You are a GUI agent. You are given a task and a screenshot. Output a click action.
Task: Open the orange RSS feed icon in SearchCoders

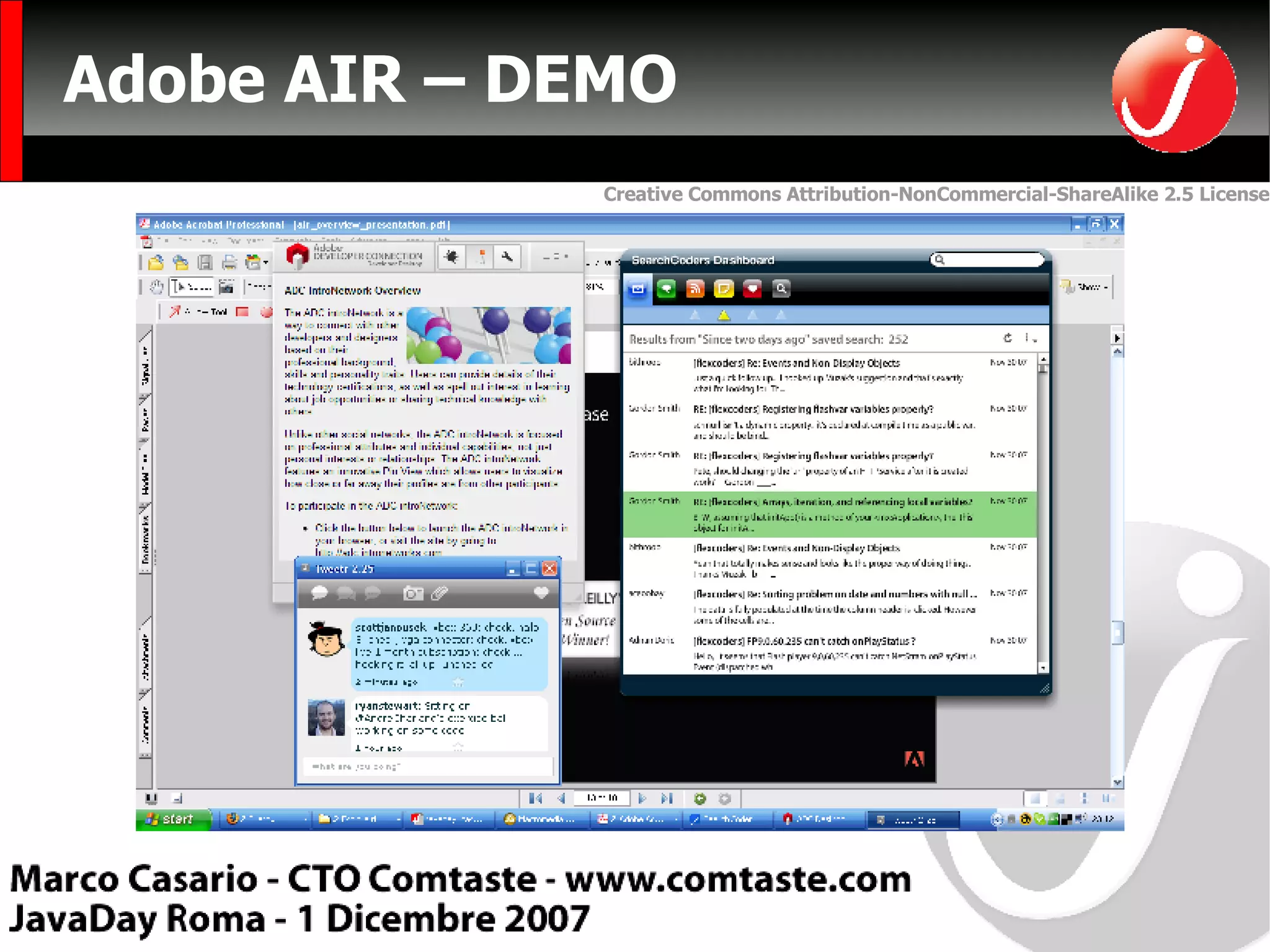click(x=695, y=289)
